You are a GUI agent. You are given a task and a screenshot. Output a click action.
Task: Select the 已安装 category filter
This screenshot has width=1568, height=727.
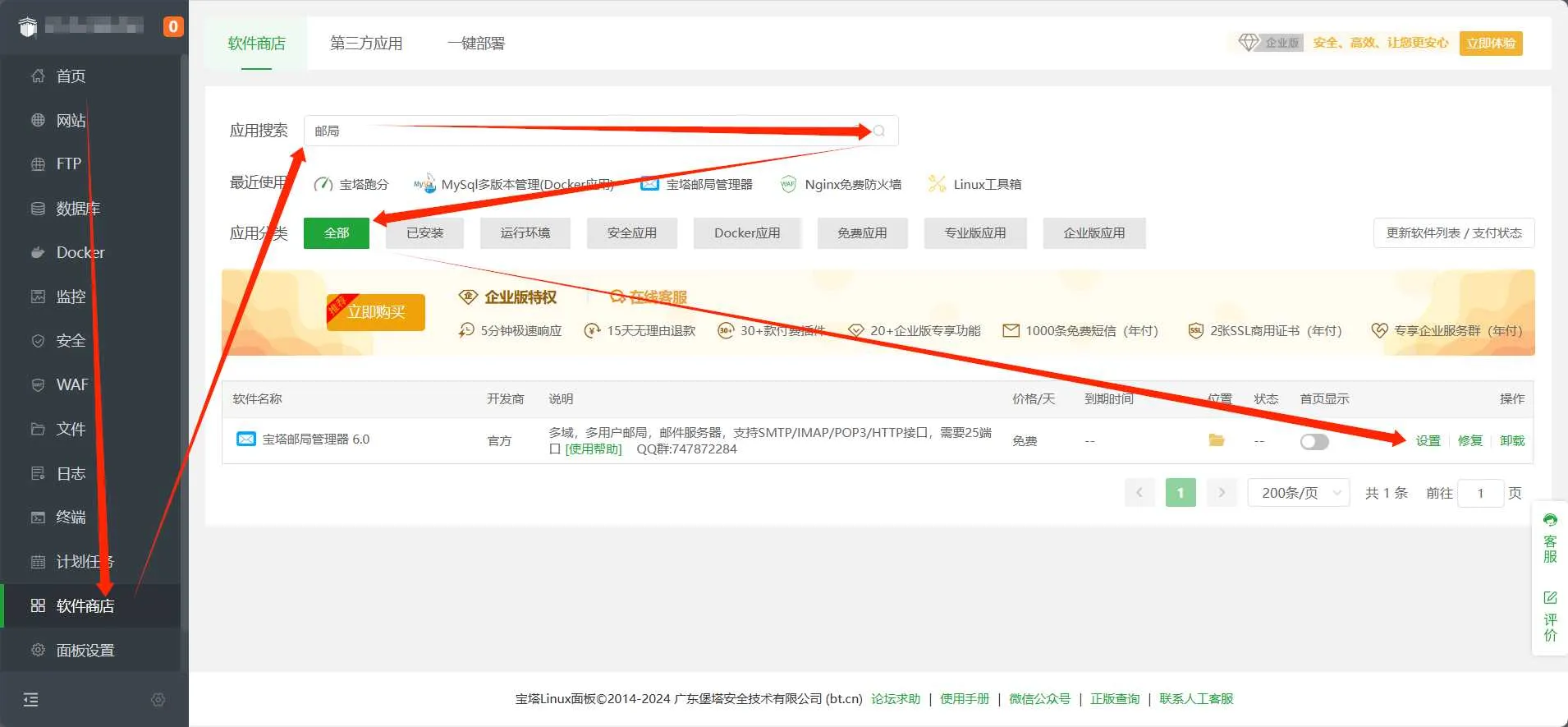tap(424, 233)
